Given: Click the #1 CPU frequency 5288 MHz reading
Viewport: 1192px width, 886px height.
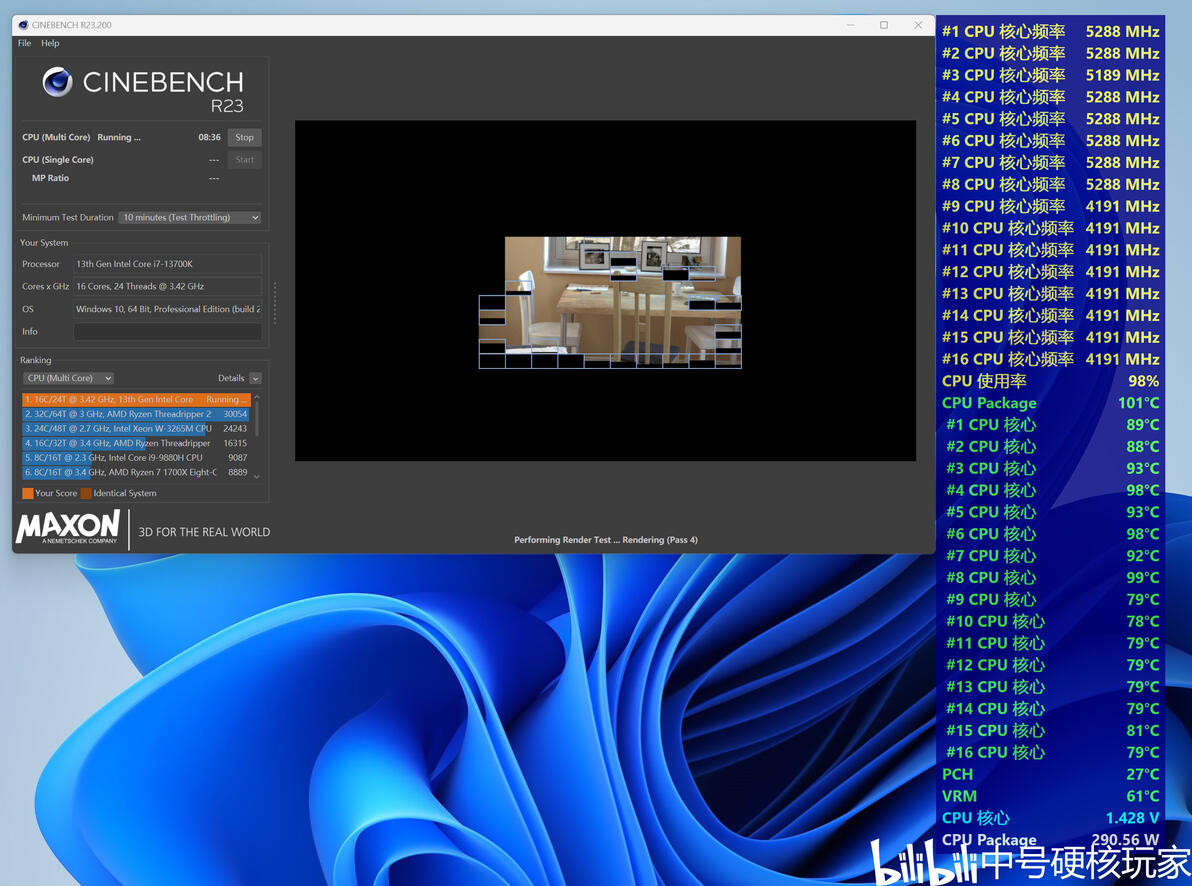Looking at the screenshot, I should click(x=1122, y=32).
